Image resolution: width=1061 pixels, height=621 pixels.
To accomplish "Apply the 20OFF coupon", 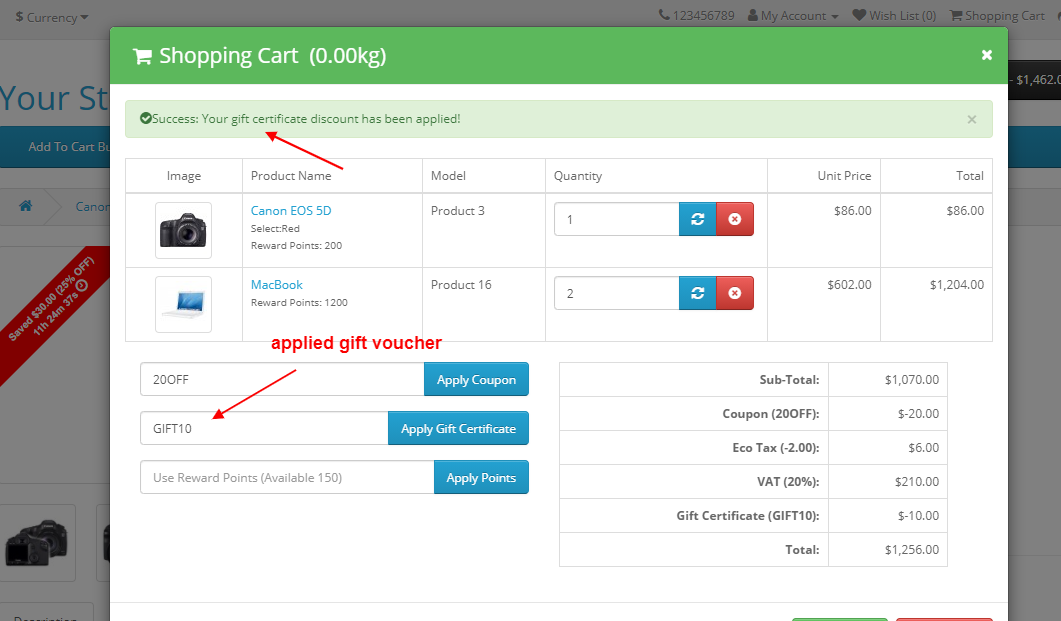I will pyautogui.click(x=476, y=379).
